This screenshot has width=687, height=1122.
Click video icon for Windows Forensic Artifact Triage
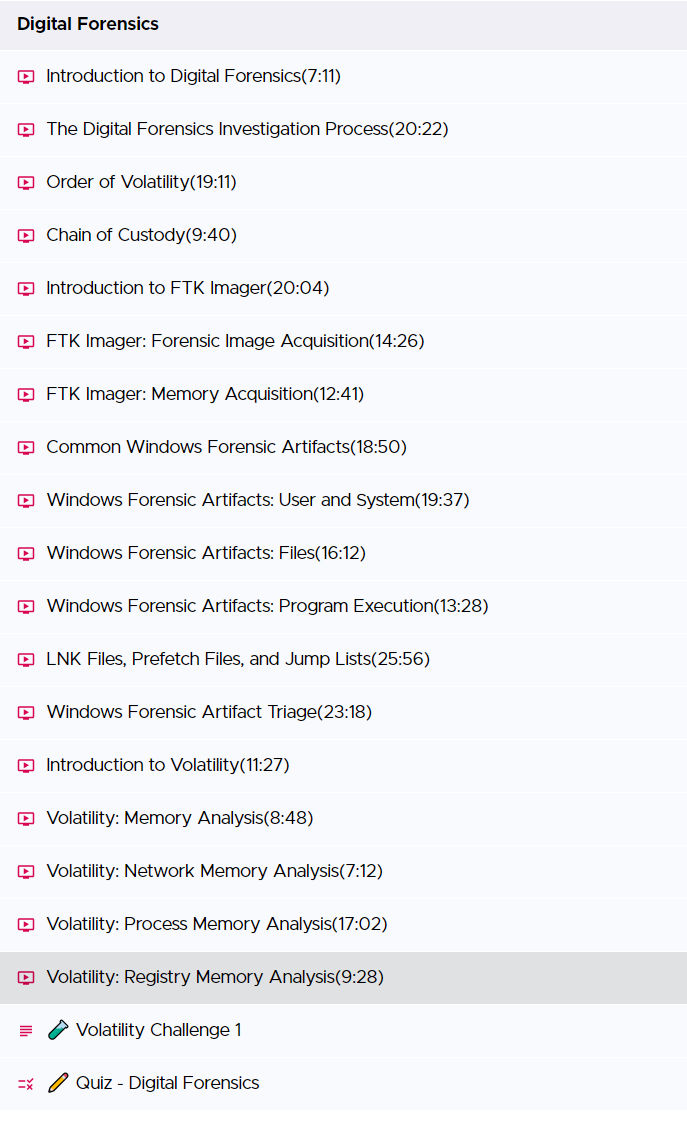(x=26, y=713)
